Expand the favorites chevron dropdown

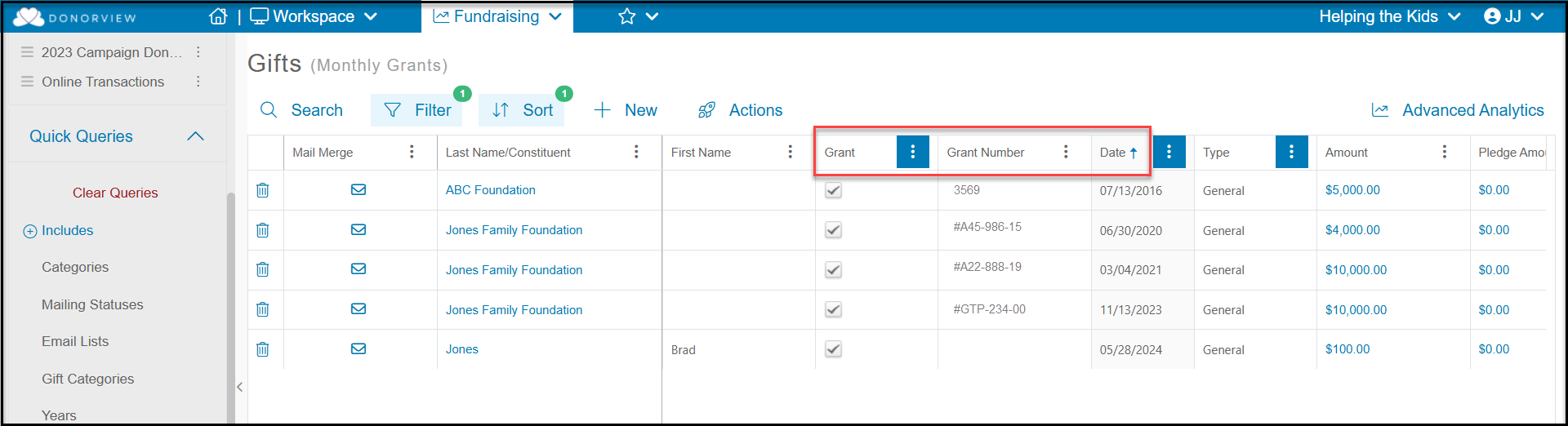(652, 16)
